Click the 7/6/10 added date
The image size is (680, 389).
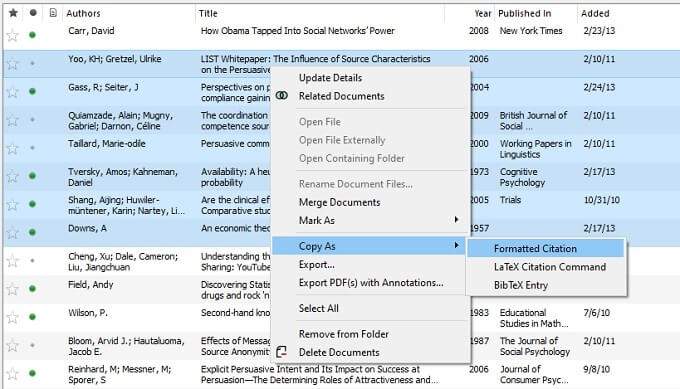597,313
